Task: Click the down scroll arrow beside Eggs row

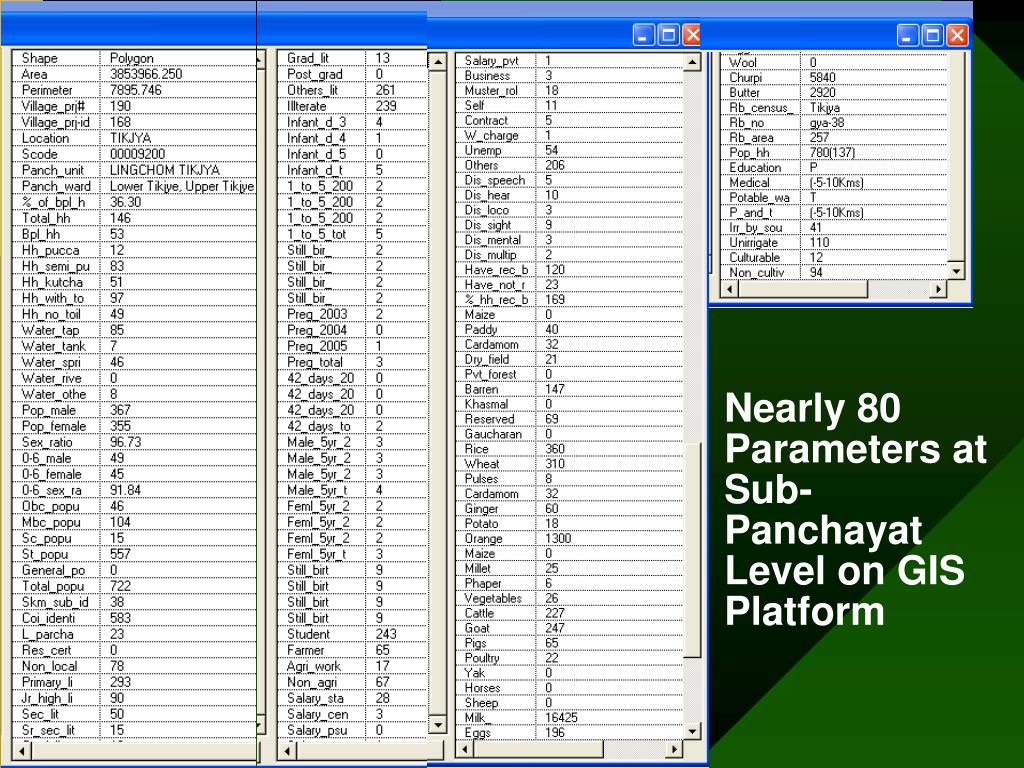Action: [692, 731]
